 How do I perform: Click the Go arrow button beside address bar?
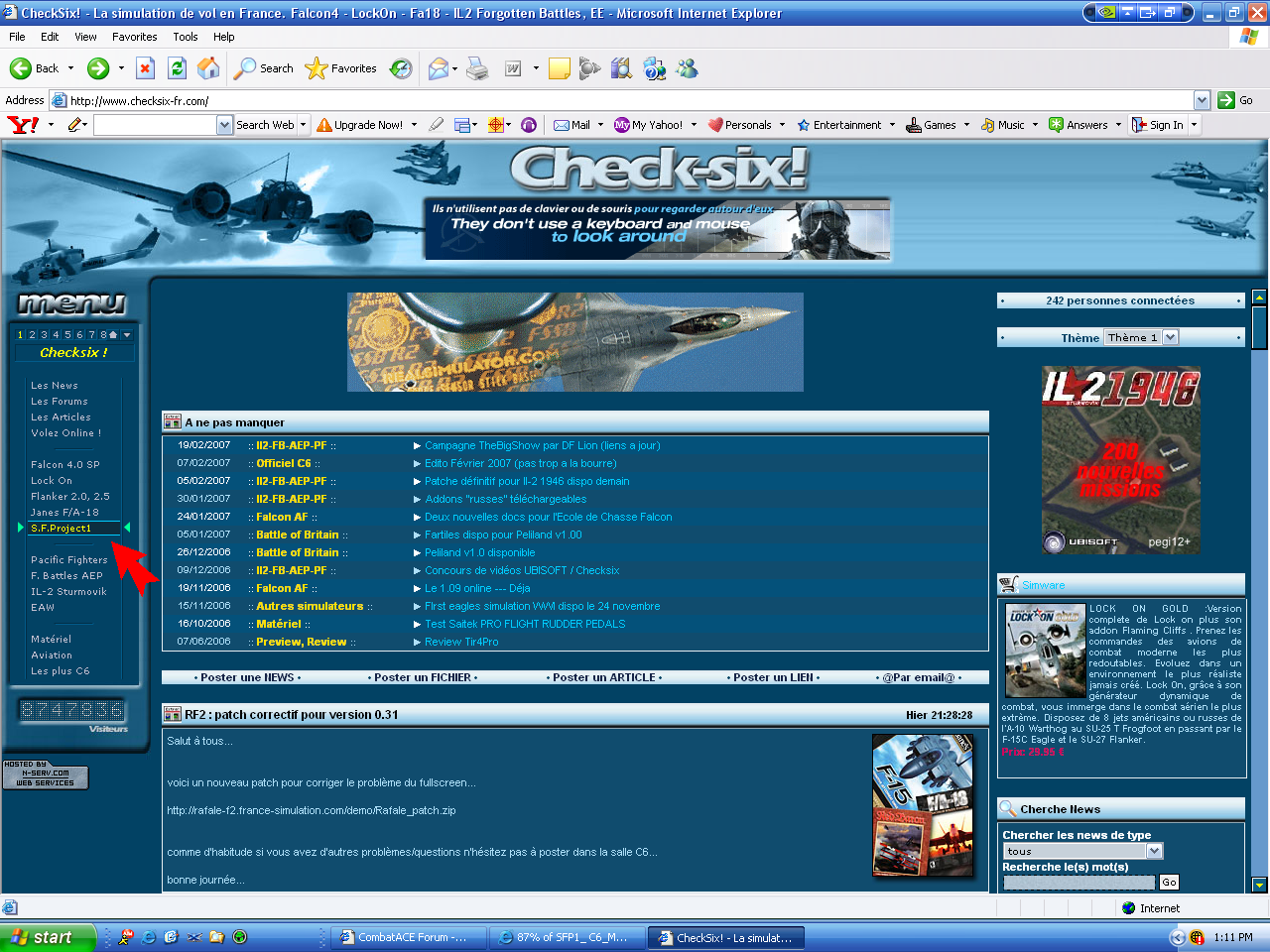[1226, 100]
